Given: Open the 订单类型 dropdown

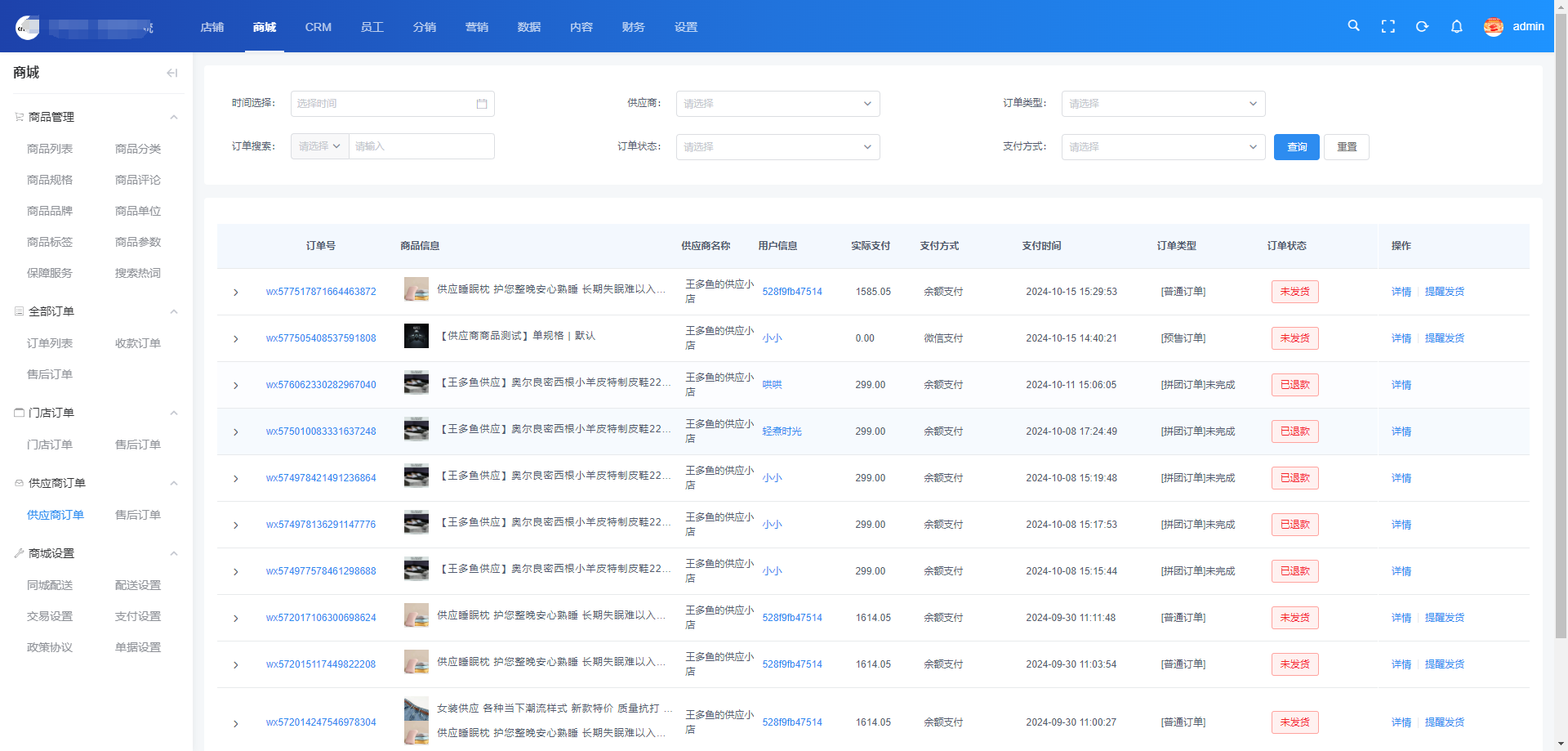Looking at the screenshot, I should click(x=1163, y=104).
